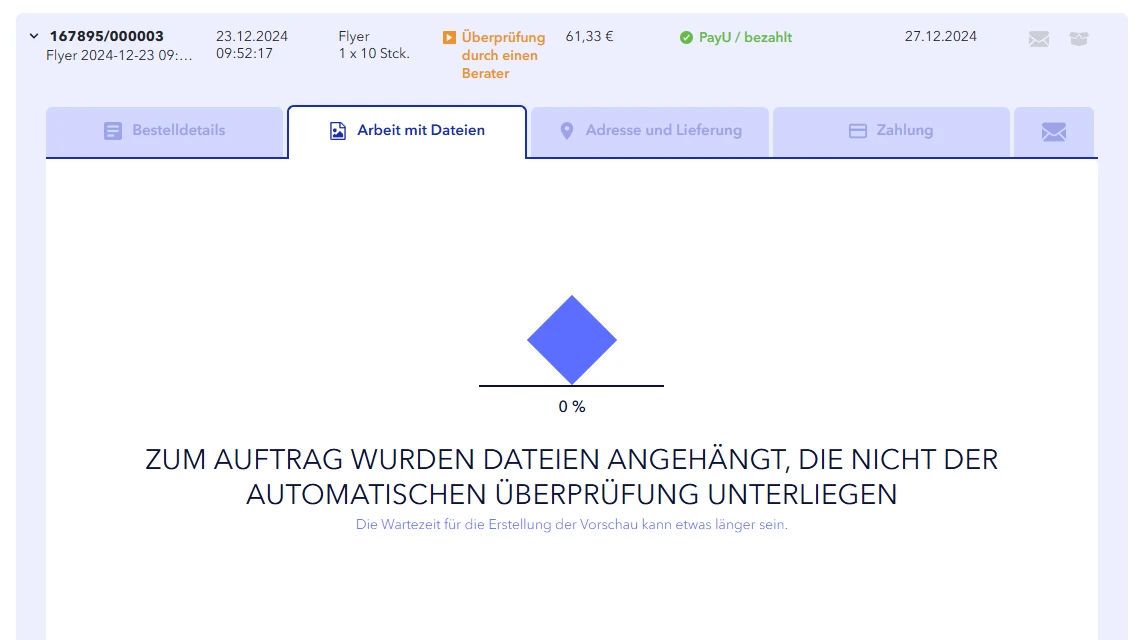Image resolution: width=1140 pixels, height=640 pixels.
Task: Open the Zahlung tab
Action: [x=891, y=132]
